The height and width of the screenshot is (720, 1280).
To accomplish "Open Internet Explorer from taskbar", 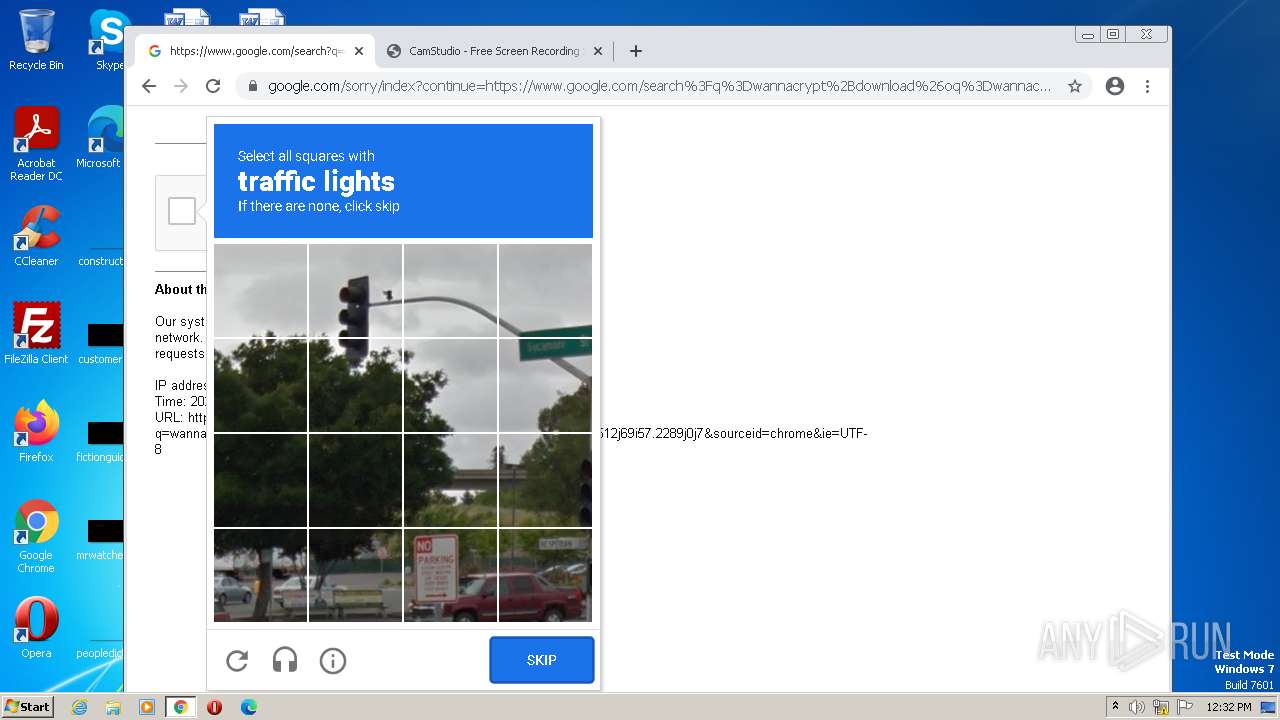I will (x=79, y=707).
